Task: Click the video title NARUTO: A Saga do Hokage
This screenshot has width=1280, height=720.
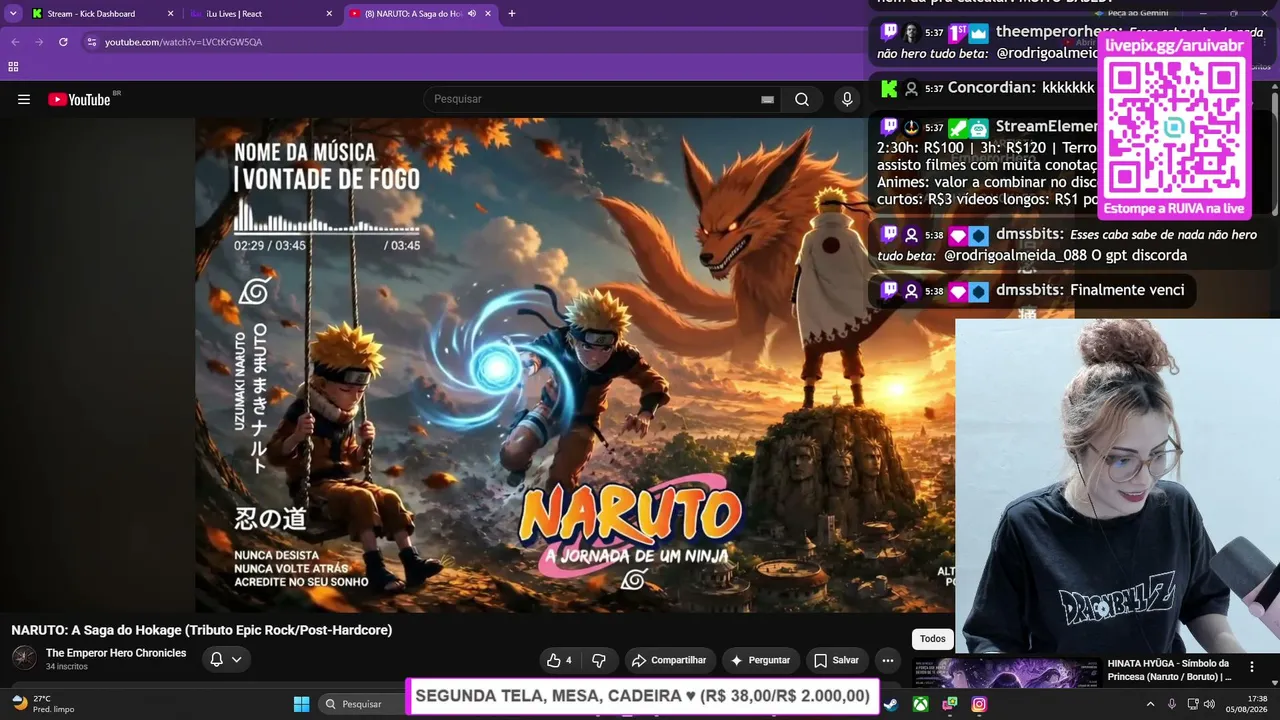Action: pyautogui.click(x=202, y=630)
